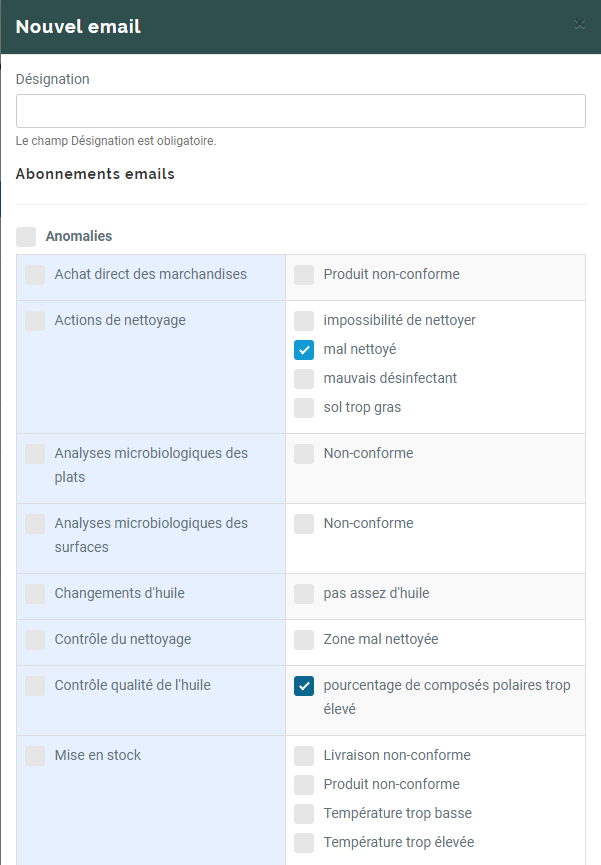Click inside the Désignation text field
Screen dimensions: 601x865
click(x=300, y=110)
